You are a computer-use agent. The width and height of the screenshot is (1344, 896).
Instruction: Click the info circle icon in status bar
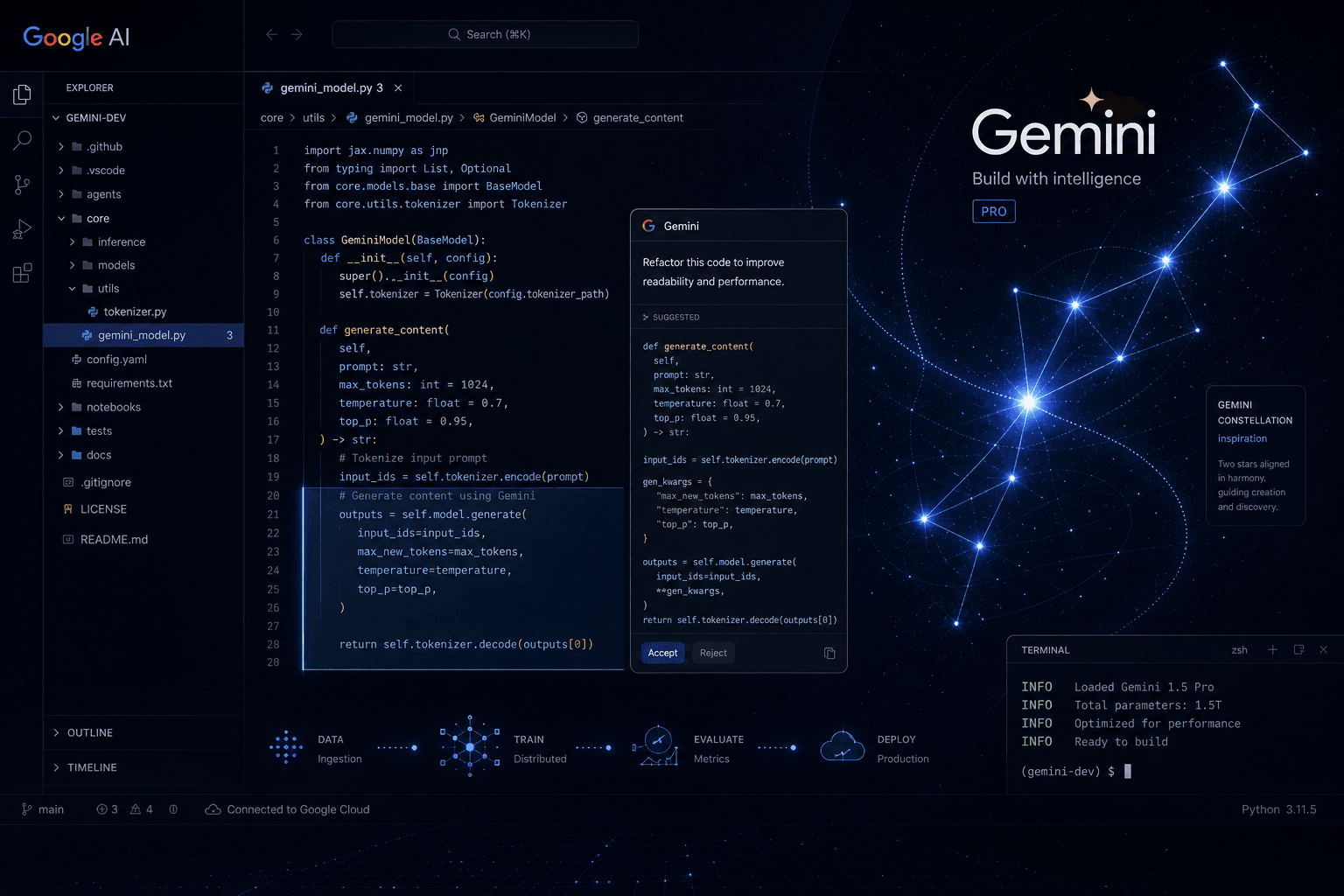pyautogui.click(x=173, y=809)
